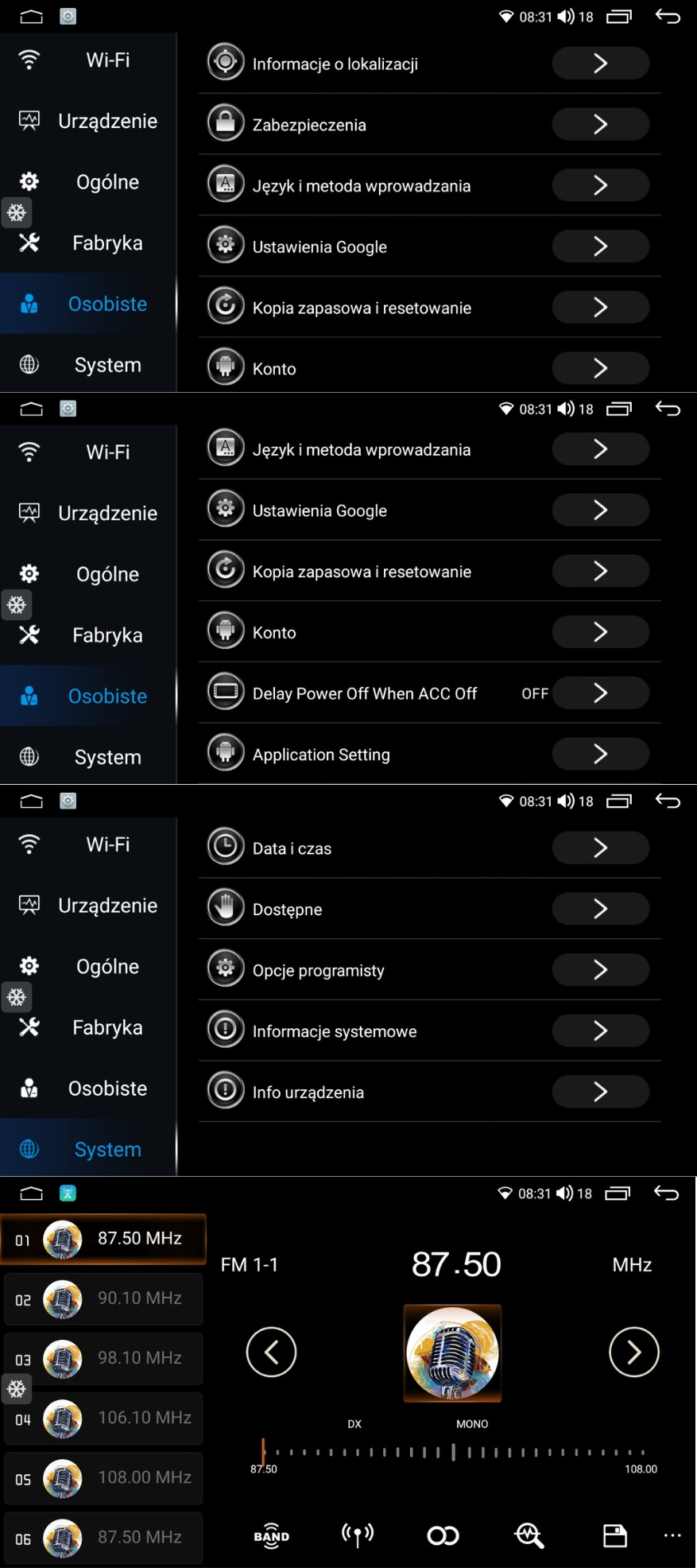Toggle Delay Power Off When ACC Off

(600, 693)
